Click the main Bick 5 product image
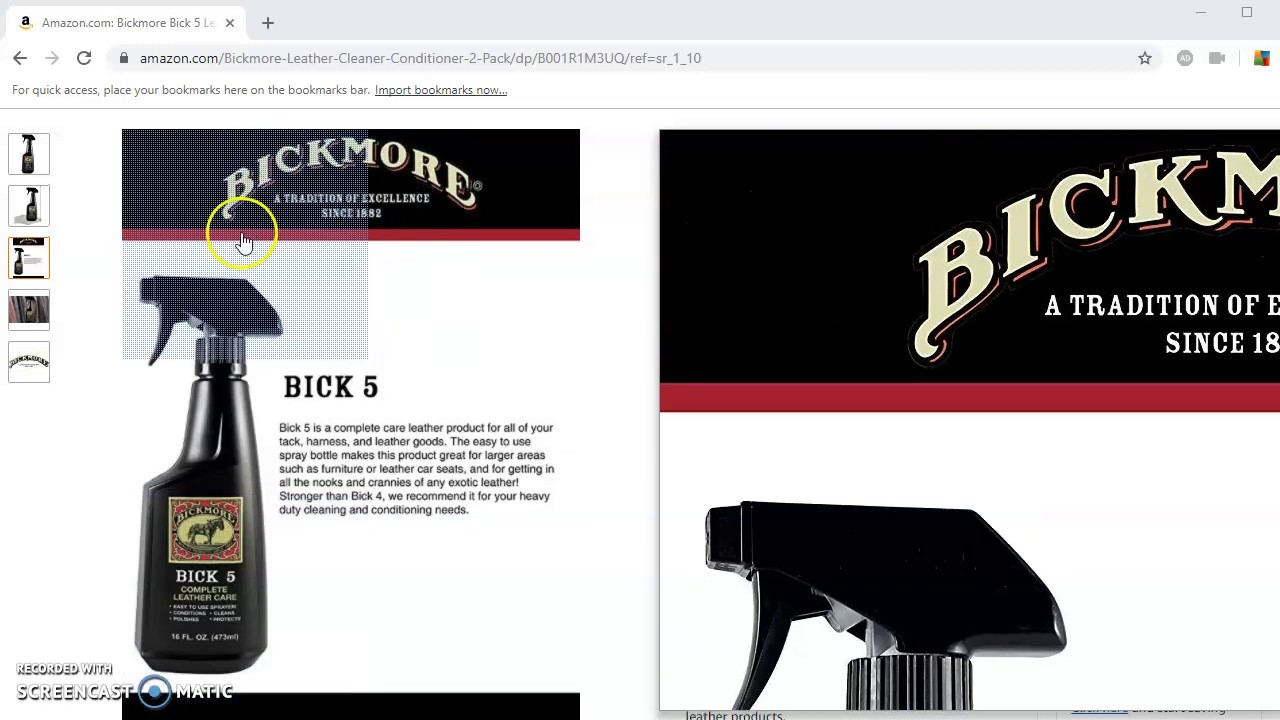The width and height of the screenshot is (1280, 720). coord(351,424)
